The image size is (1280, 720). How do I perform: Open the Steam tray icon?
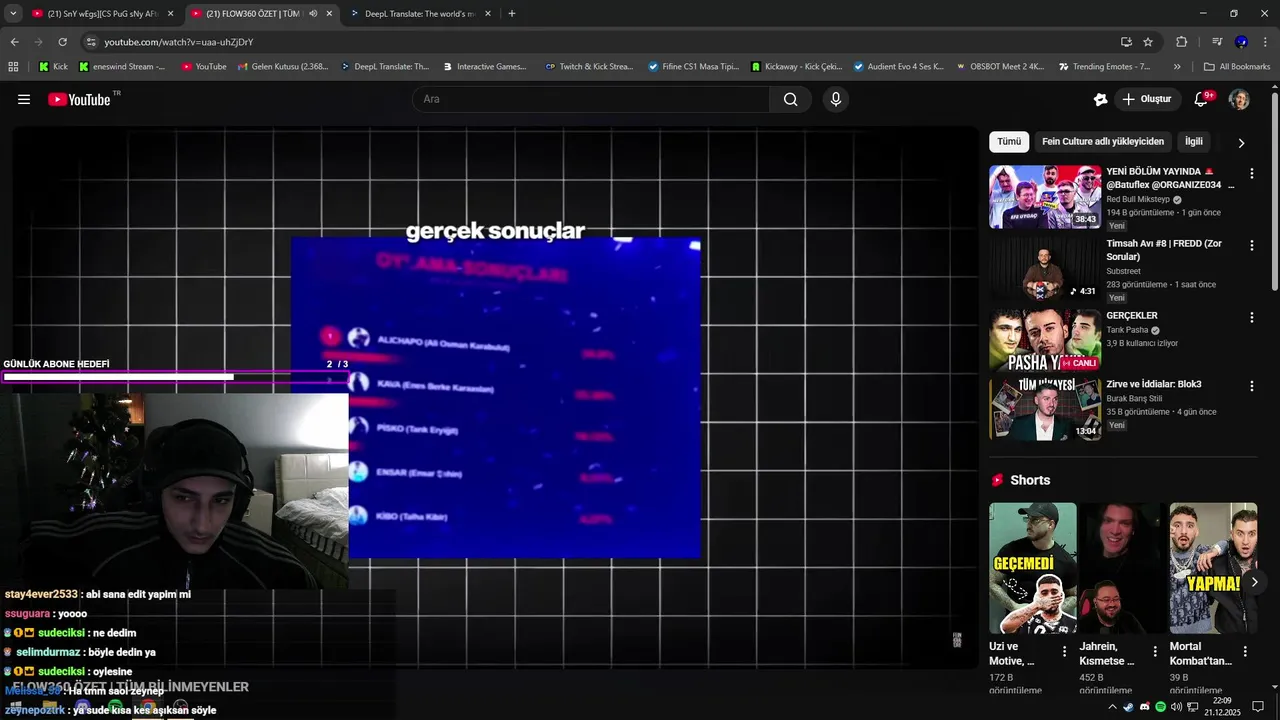pyautogui.click(x=1128, y=707)
